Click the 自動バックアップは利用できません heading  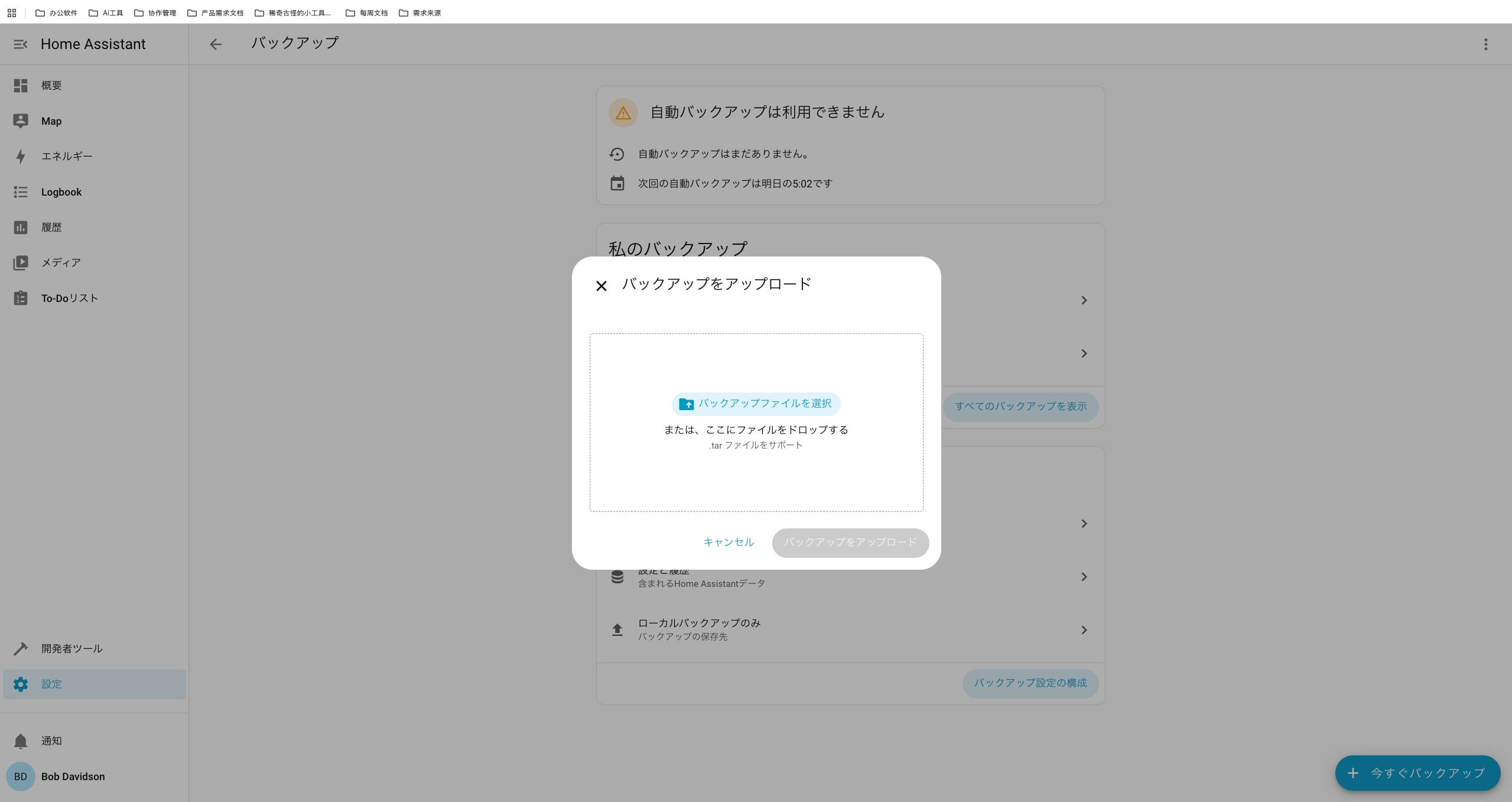[x=767, y=112]
